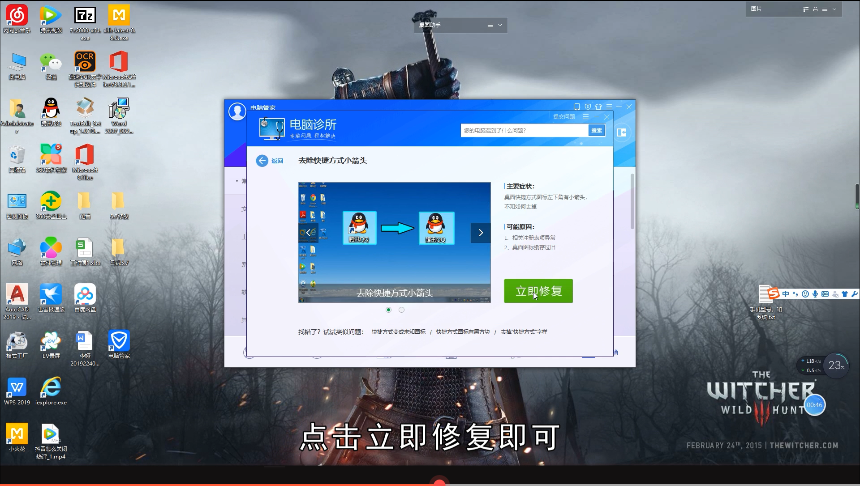This screenshot has width=860, height=486.
Task: Open 电脑管家 main menu icon
Action: click(609, 106)
